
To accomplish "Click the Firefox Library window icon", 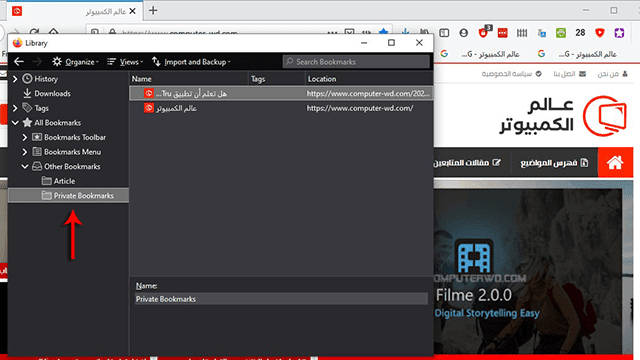I will 17,43.
